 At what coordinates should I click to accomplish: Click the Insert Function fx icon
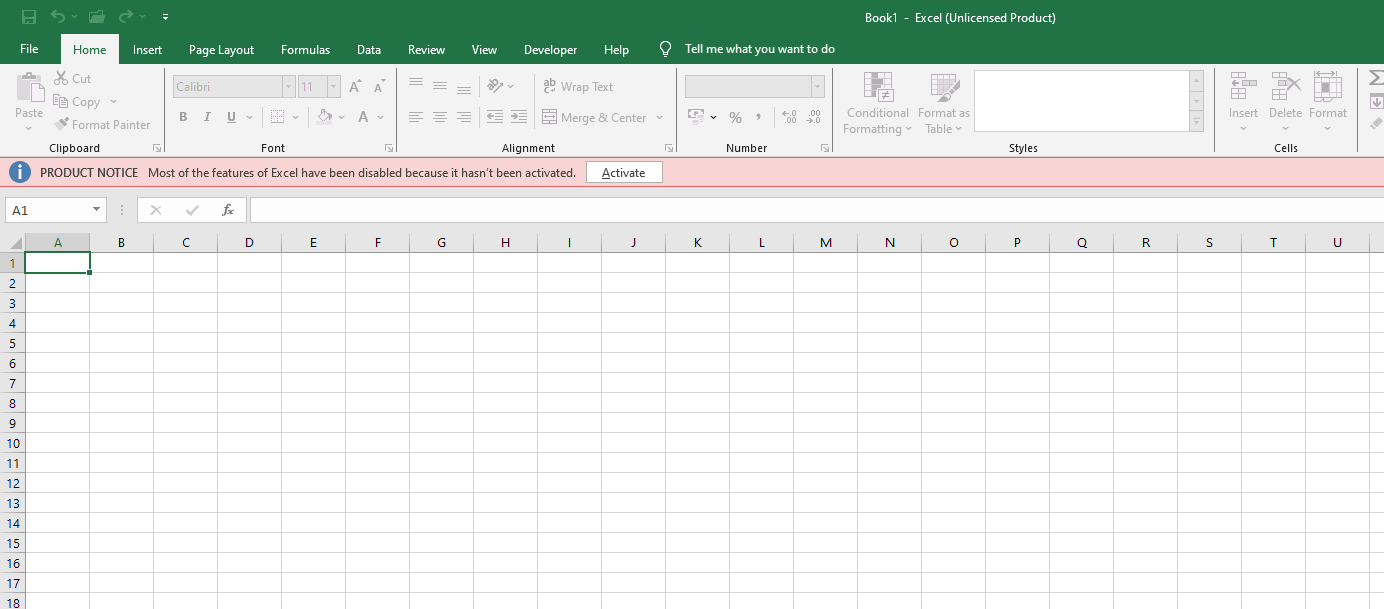tap(228, 210)
